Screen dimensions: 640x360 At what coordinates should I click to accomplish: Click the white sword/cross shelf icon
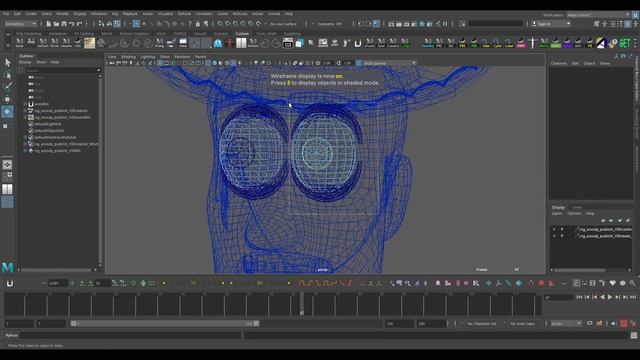[532, 43]
